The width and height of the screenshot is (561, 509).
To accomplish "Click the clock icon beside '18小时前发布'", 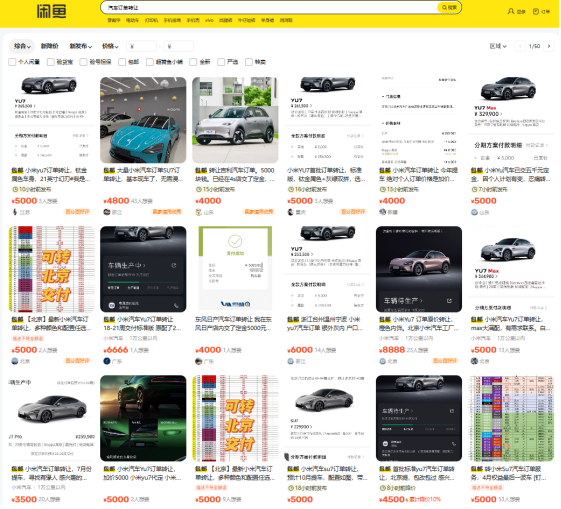I will (291, 488).
